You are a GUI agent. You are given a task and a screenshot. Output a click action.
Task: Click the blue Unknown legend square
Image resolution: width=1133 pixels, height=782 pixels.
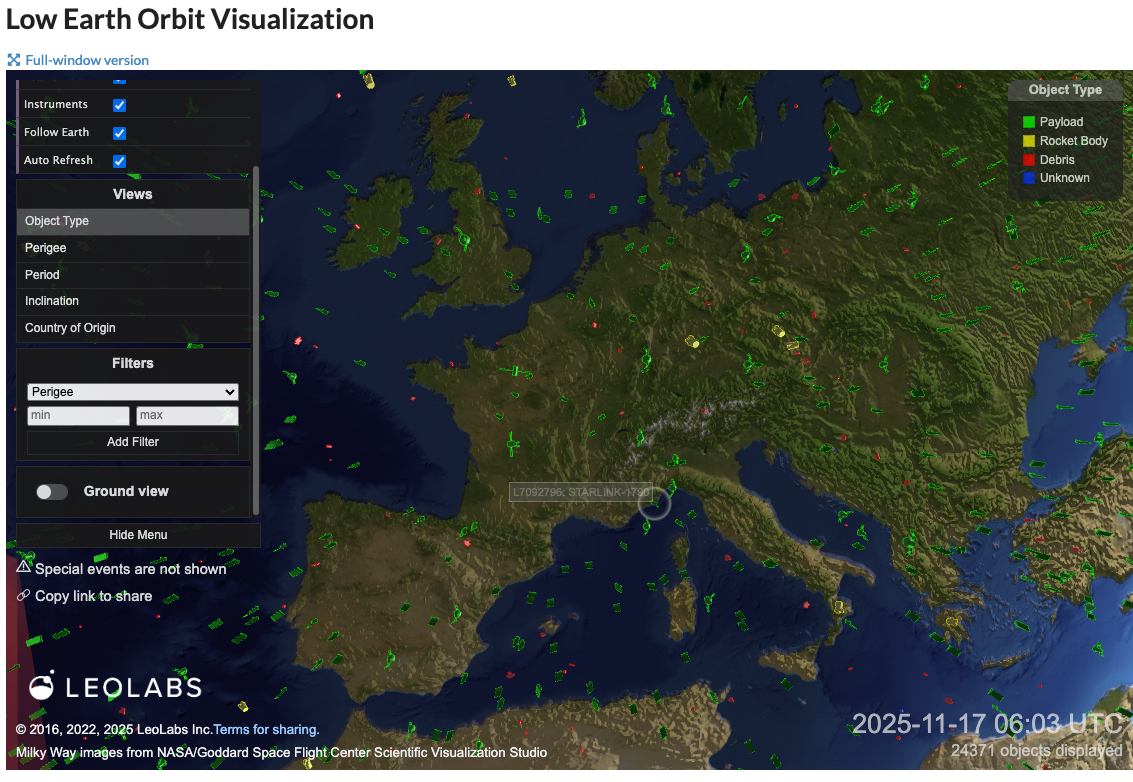(1029, 178)
